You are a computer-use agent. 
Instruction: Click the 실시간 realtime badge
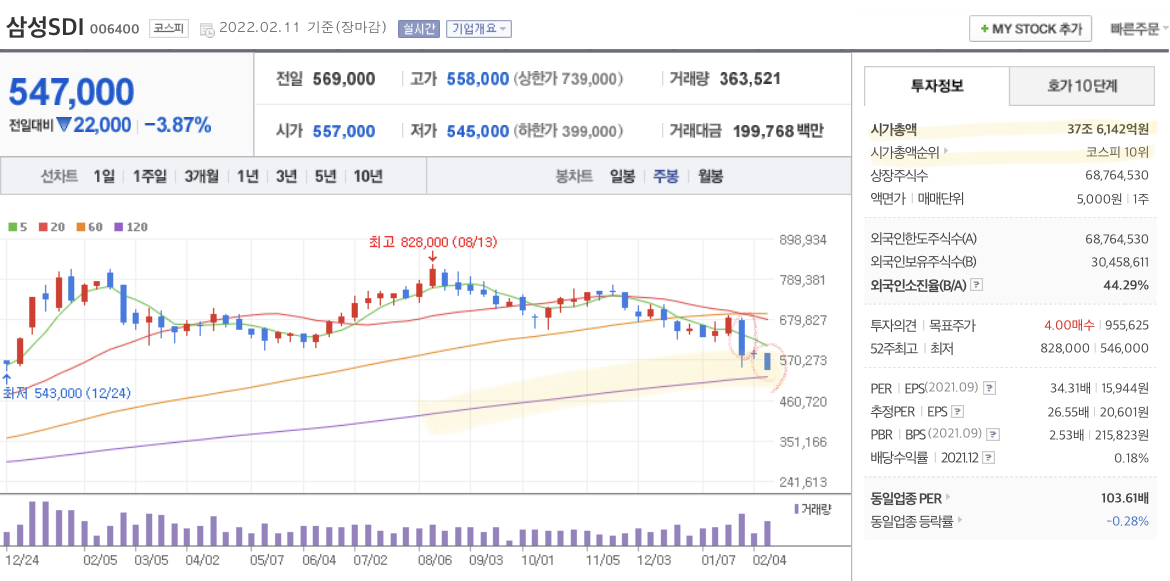(419, 29)
